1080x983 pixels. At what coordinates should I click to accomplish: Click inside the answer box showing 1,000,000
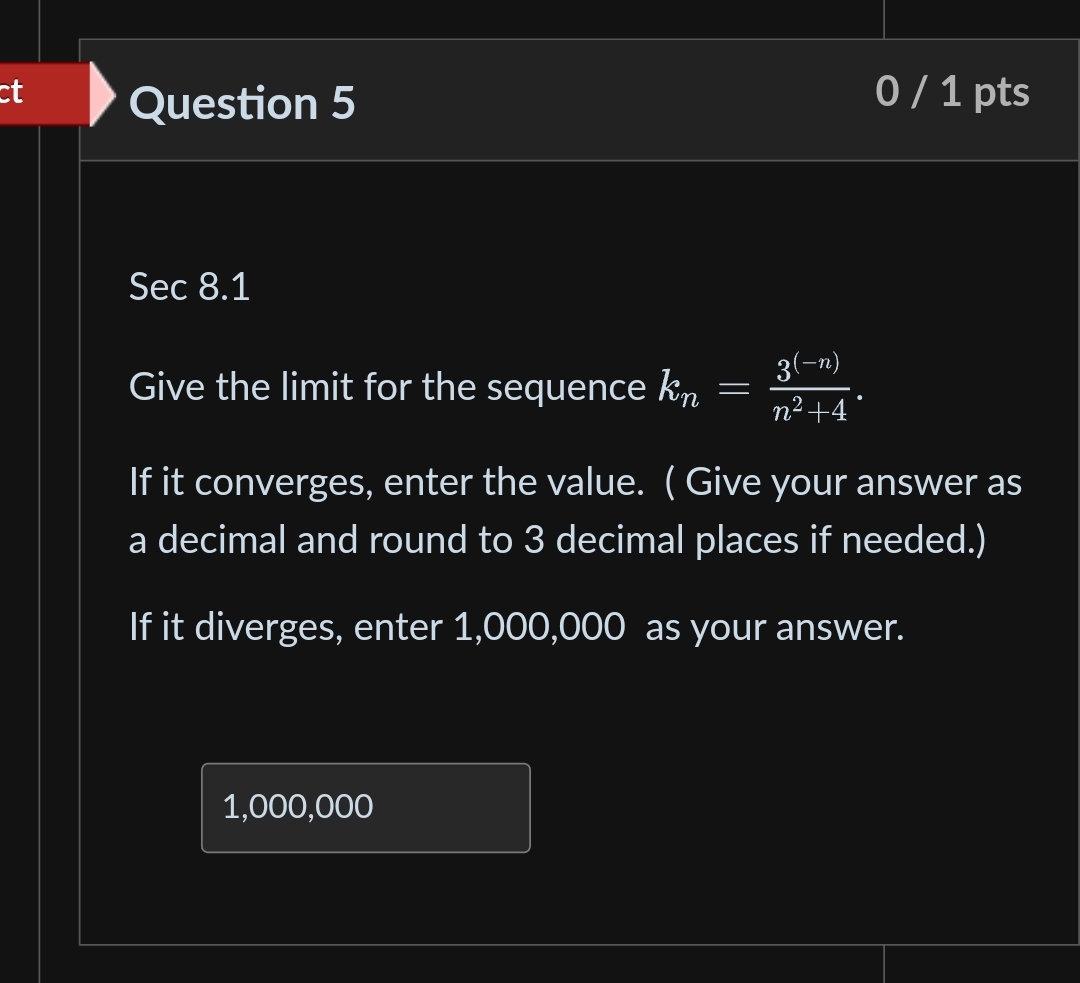[x=365, y=807]
